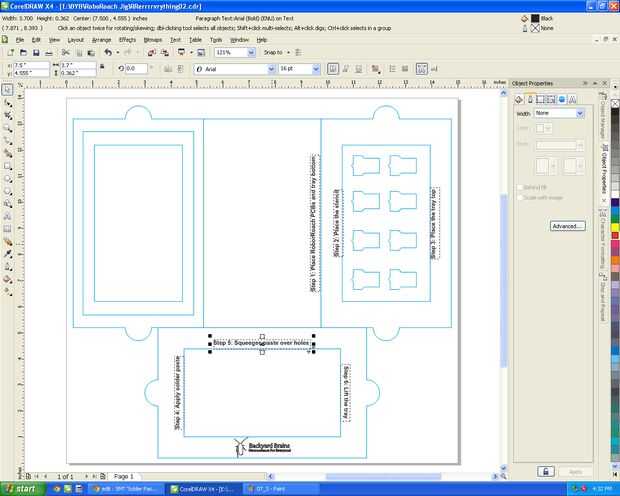This screenshot has height=496, width=620.
Task: Select the Fill tab in Object Properties
Action: point(519,99)
